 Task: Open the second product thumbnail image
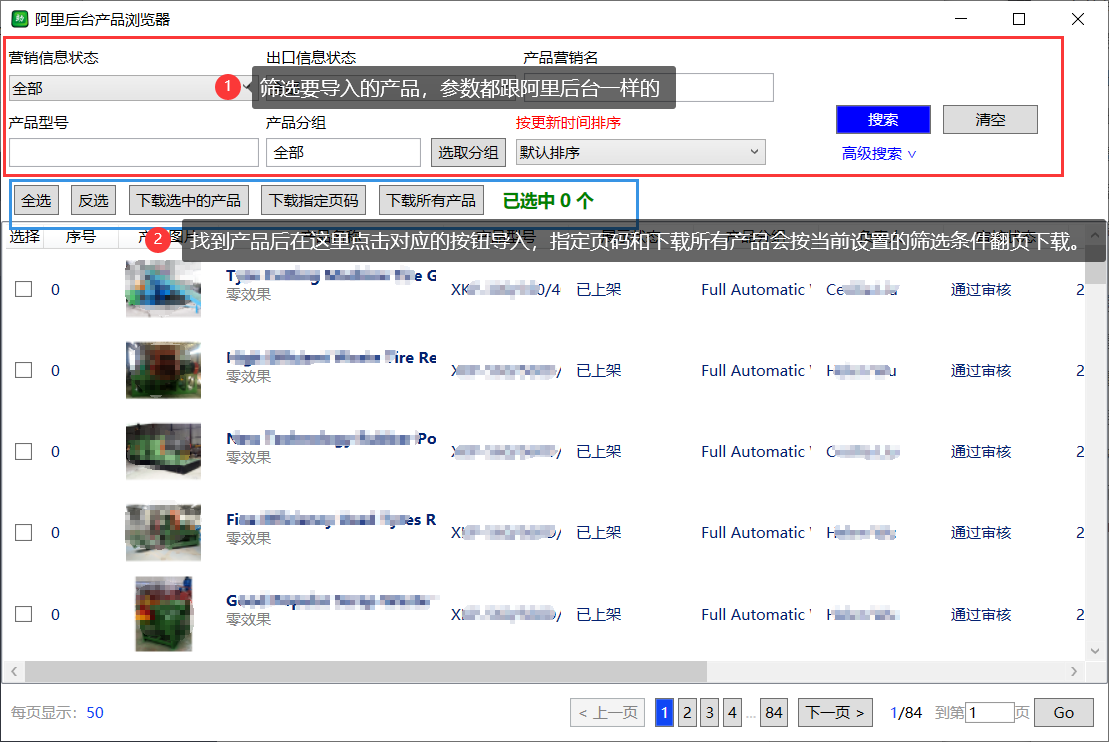[x=163, y=370]
